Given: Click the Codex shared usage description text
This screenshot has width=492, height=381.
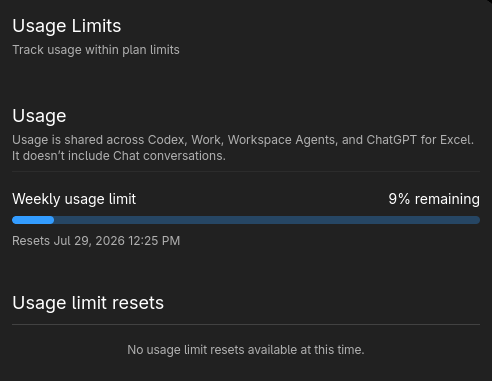Looking at the screenshot, I should click(x=243, y=140).
